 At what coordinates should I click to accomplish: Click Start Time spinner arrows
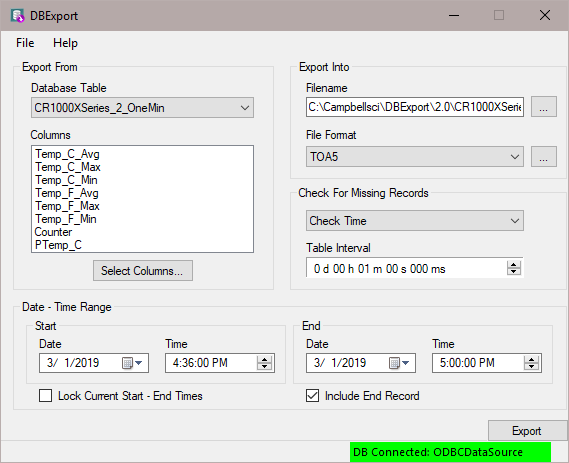coord(264,363)
